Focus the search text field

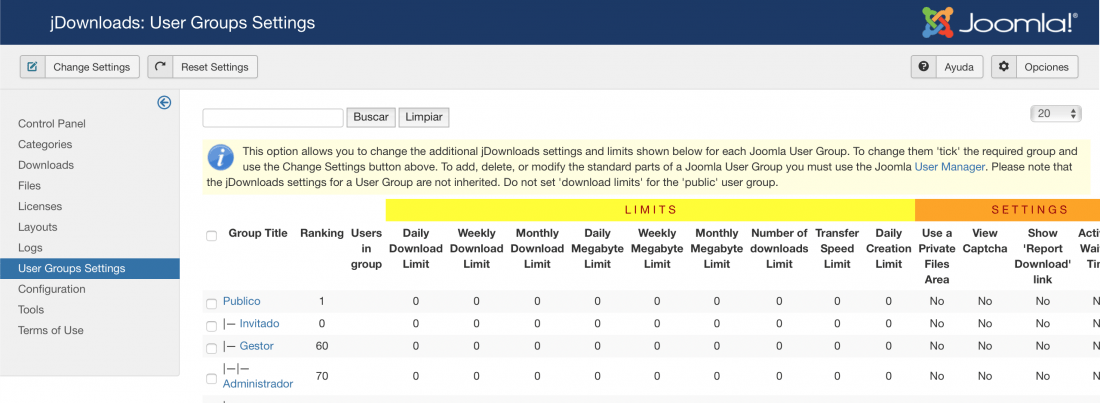[x=273, y=117]
